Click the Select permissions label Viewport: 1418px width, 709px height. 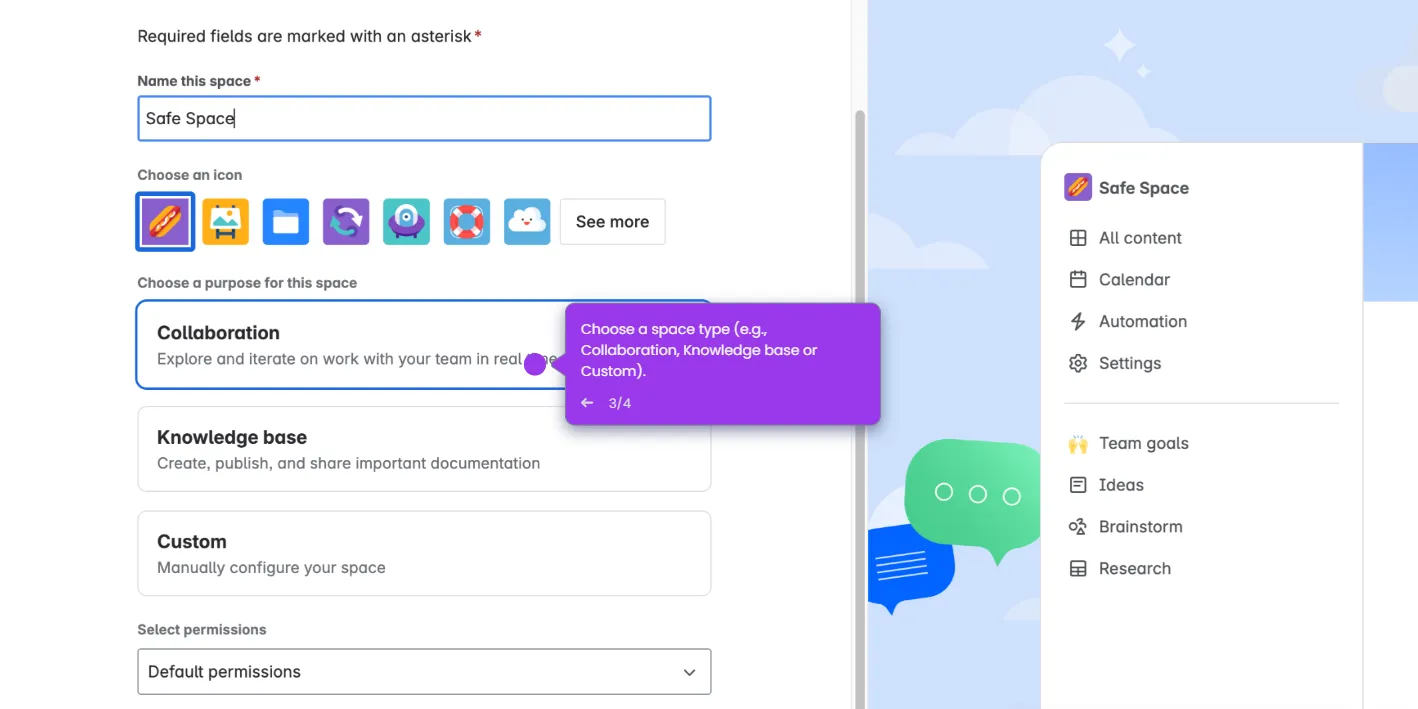202,630
